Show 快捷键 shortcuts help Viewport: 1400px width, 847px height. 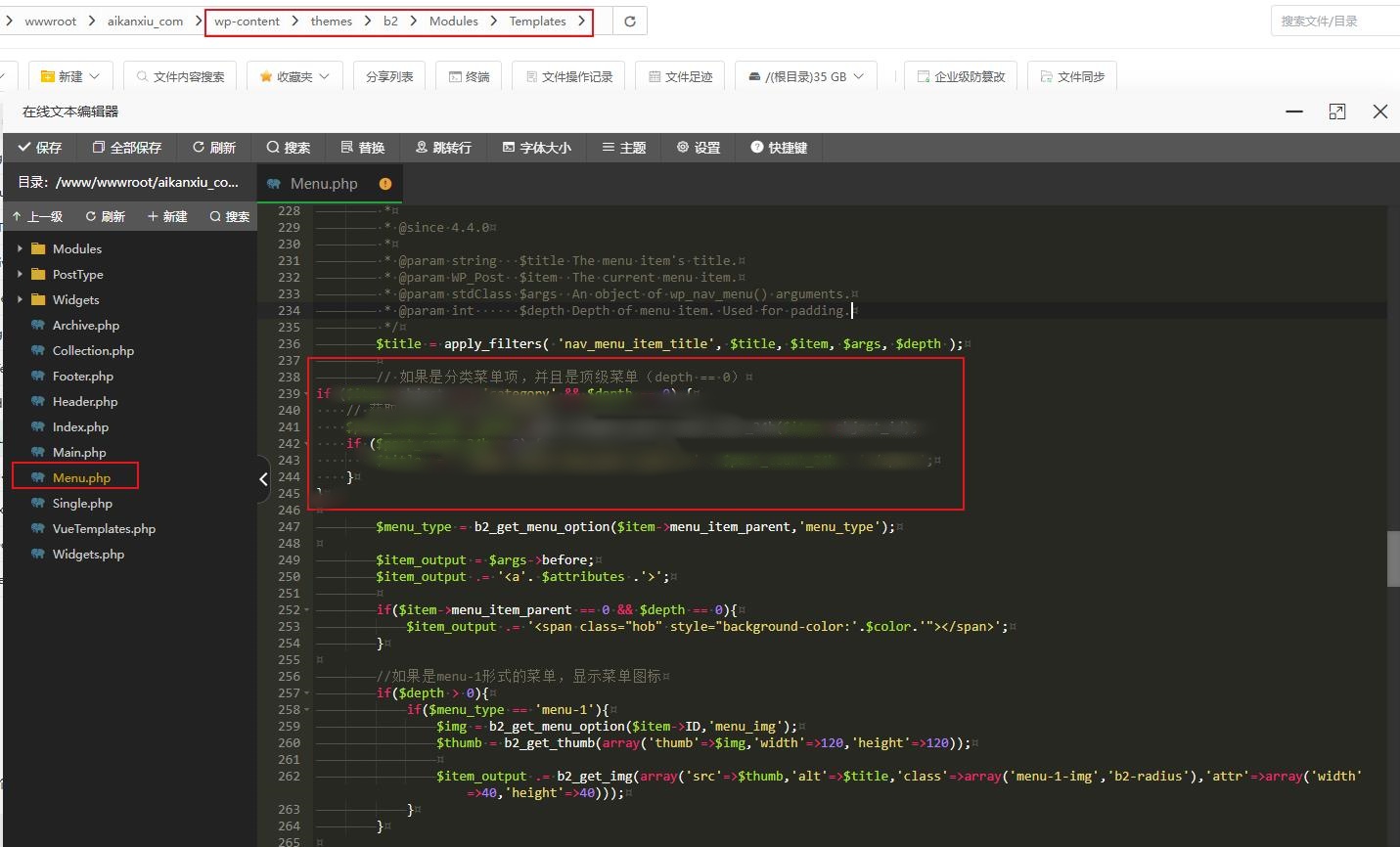tap(779, 148)
